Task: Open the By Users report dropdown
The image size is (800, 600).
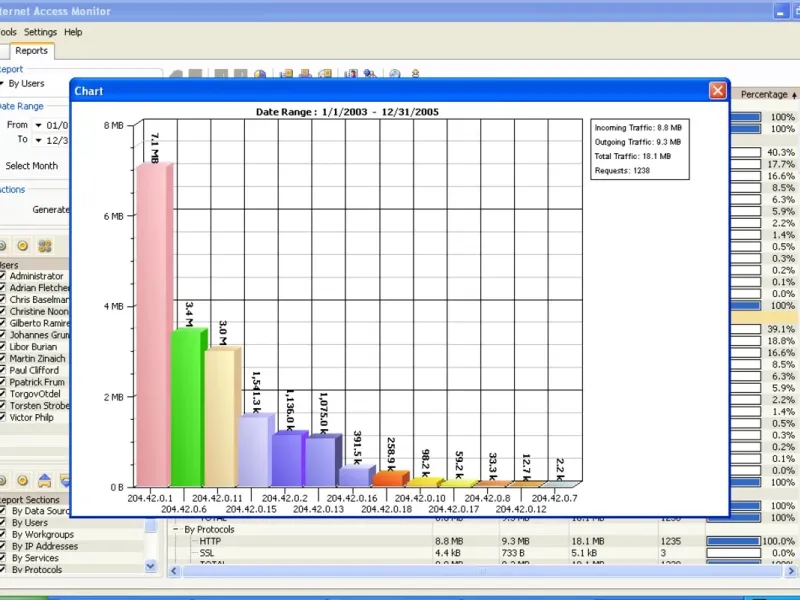Action: (x=2, y=84)
